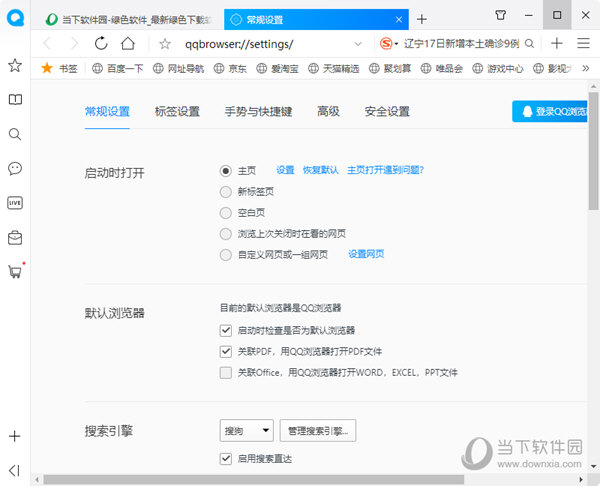This screenshot has width=600, height=486.
Task: Reload the page with refresh icon
Action: pyautogui.click(x=101, y=44)
